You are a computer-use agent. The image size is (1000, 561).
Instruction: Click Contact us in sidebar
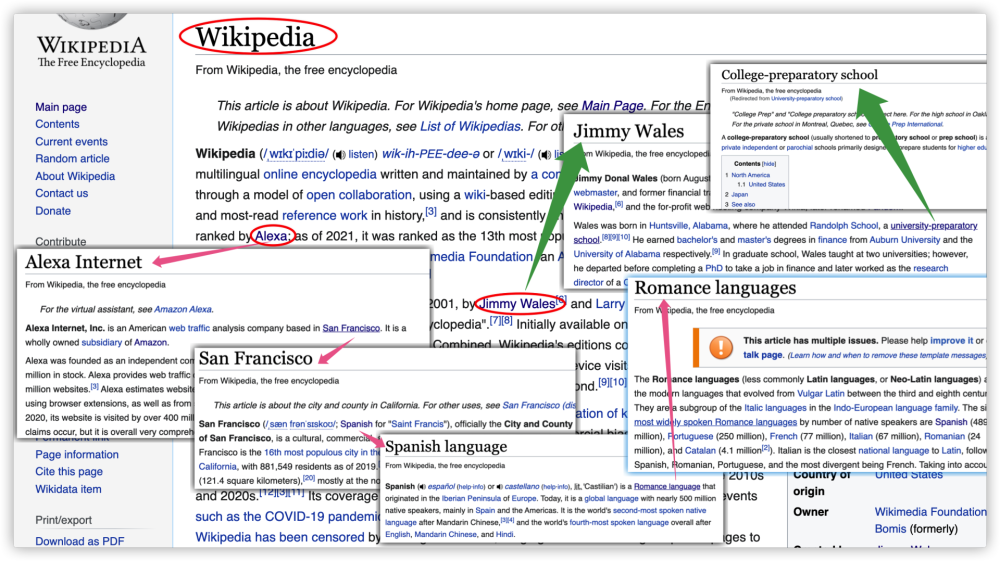pos(62,193)
